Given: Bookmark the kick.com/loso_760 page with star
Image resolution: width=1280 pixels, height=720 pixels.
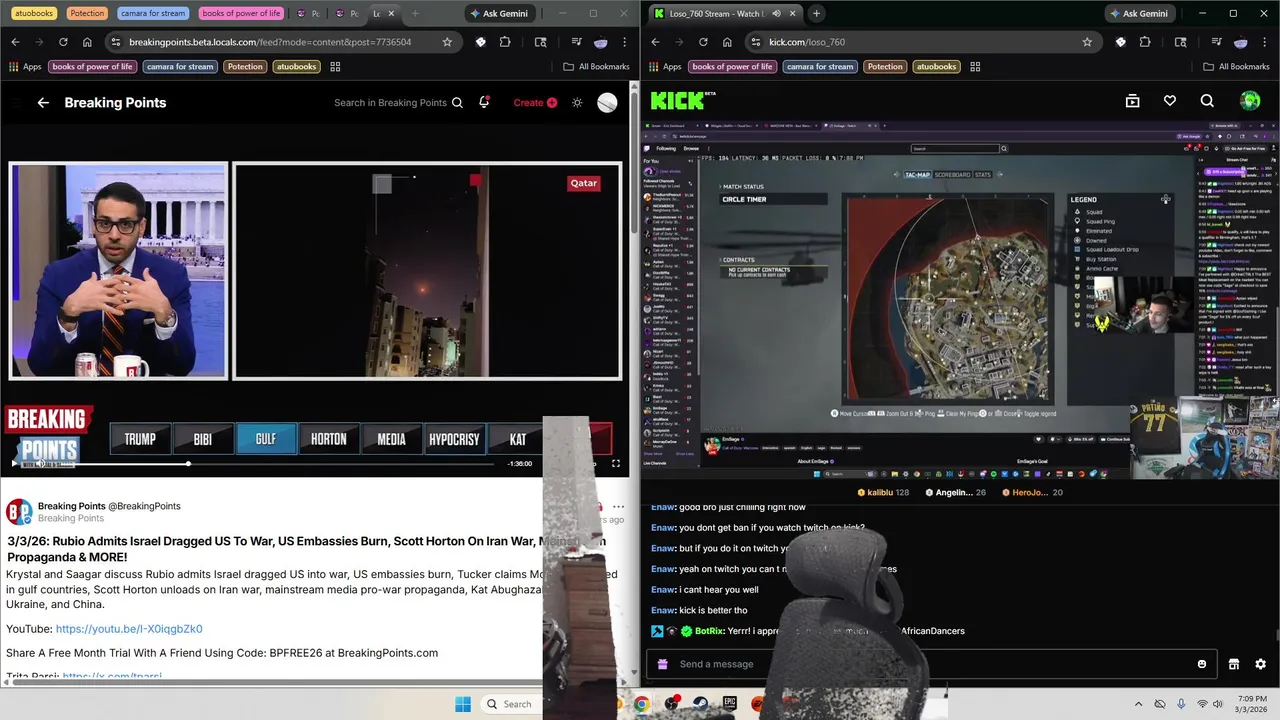Looking at the screenshot, I should (1087, 42).
